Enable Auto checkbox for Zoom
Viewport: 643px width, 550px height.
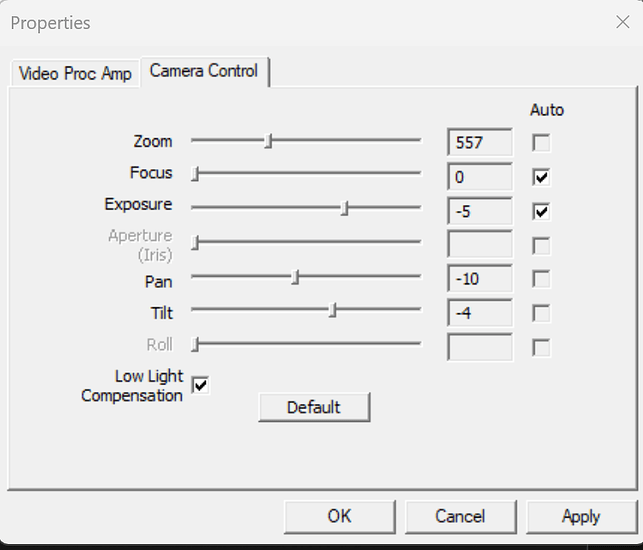coord(541,143)
